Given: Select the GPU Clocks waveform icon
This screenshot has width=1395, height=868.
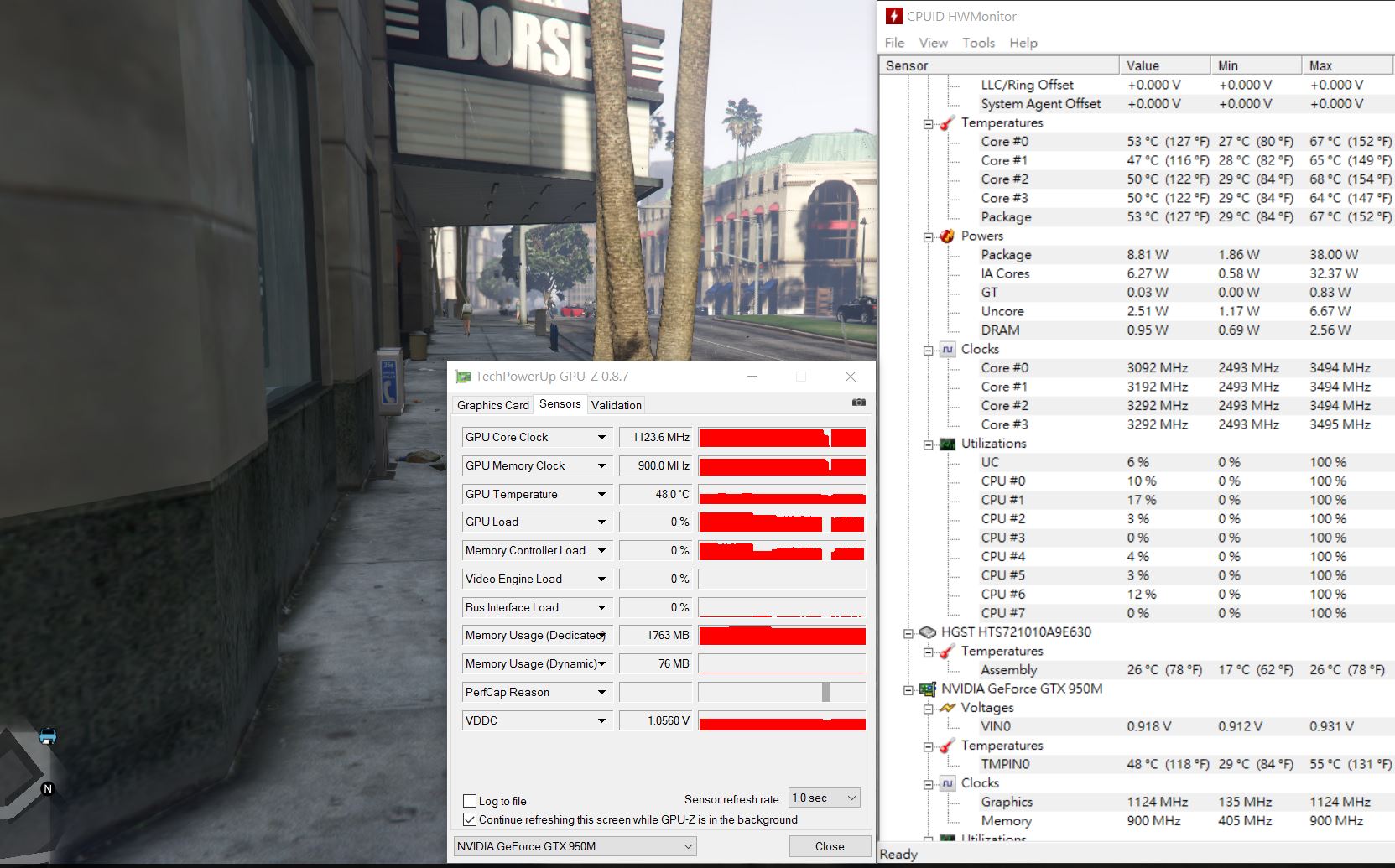Looking at the screenshot, I should pos(947,783).
